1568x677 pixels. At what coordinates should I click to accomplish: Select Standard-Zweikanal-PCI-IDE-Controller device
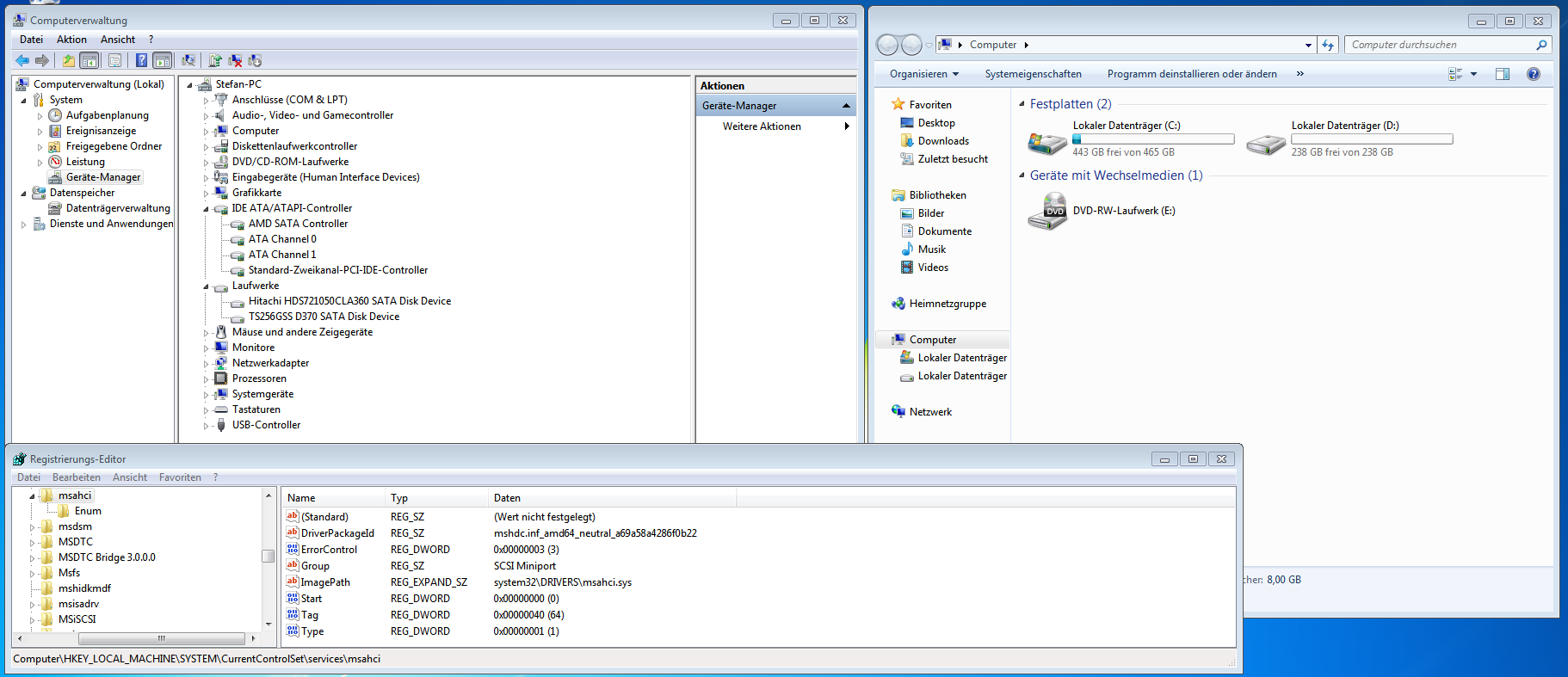pos(337,270)
